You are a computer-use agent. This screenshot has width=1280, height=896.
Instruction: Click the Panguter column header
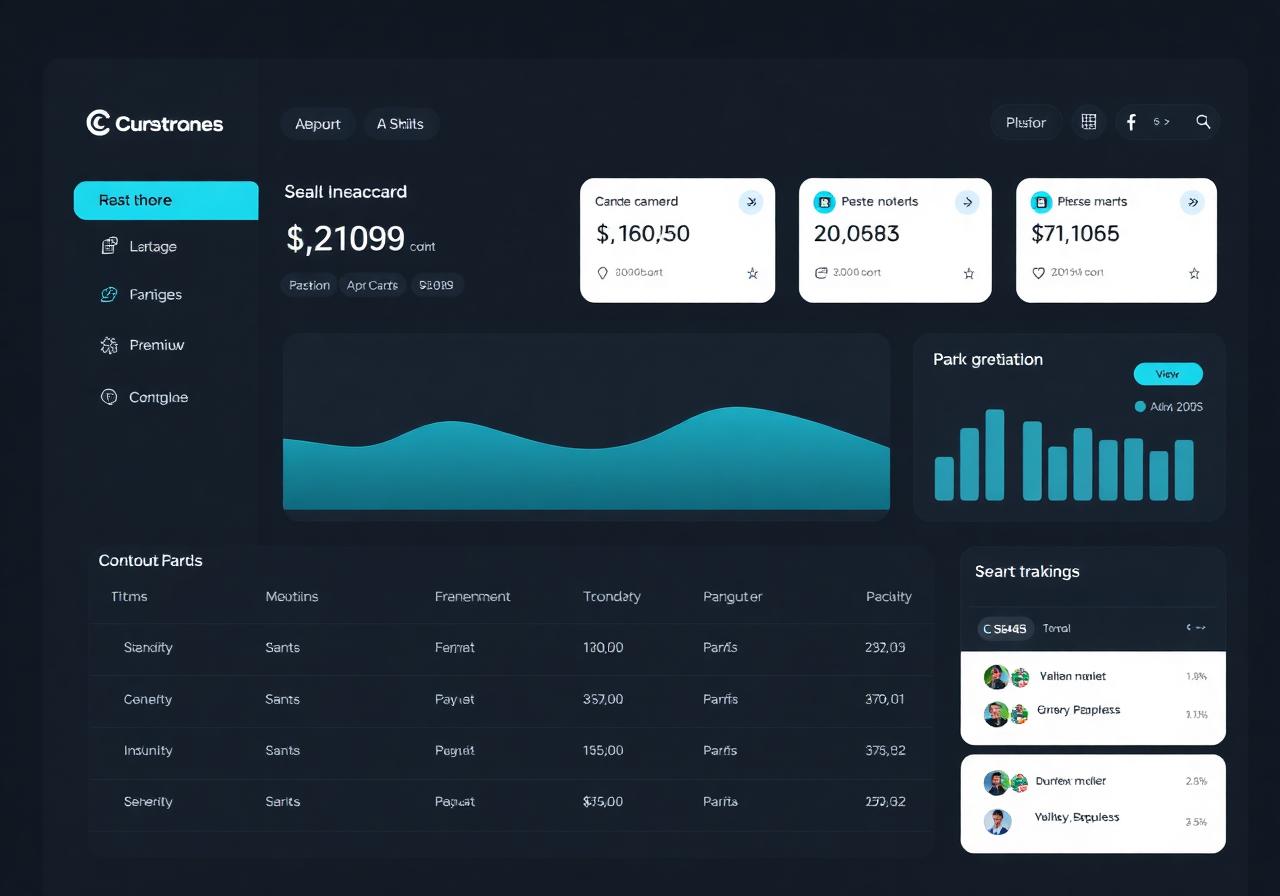[x=733, y=597]
